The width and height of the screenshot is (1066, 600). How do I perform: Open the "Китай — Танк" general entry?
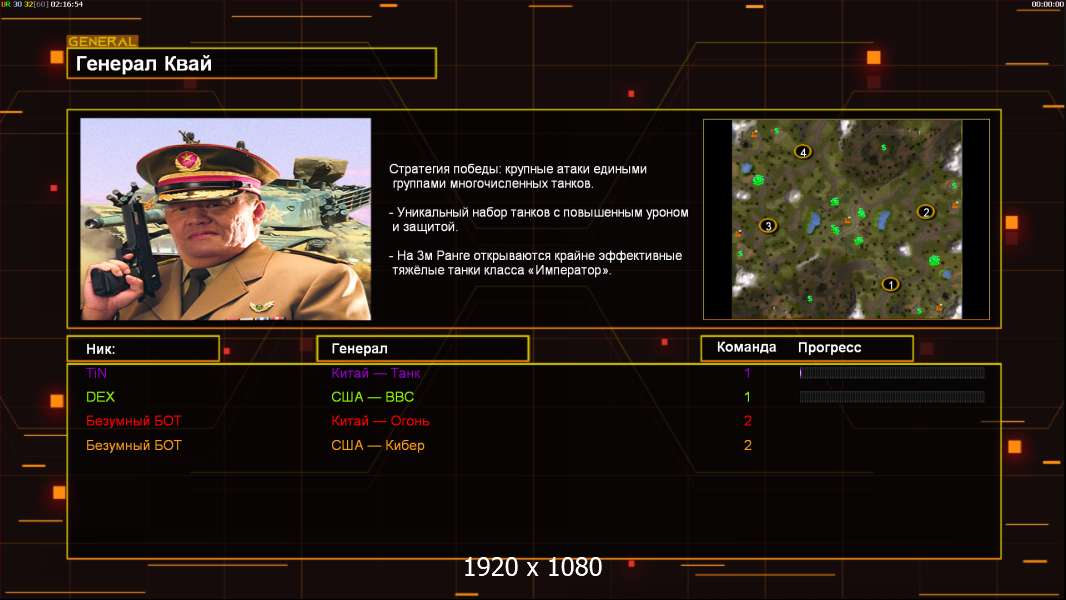[x=376, y=373]
